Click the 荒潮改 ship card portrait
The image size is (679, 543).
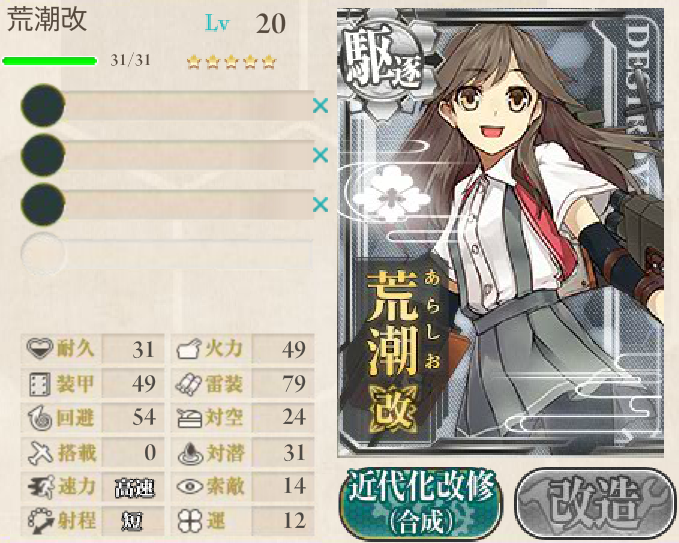[500, 233]
